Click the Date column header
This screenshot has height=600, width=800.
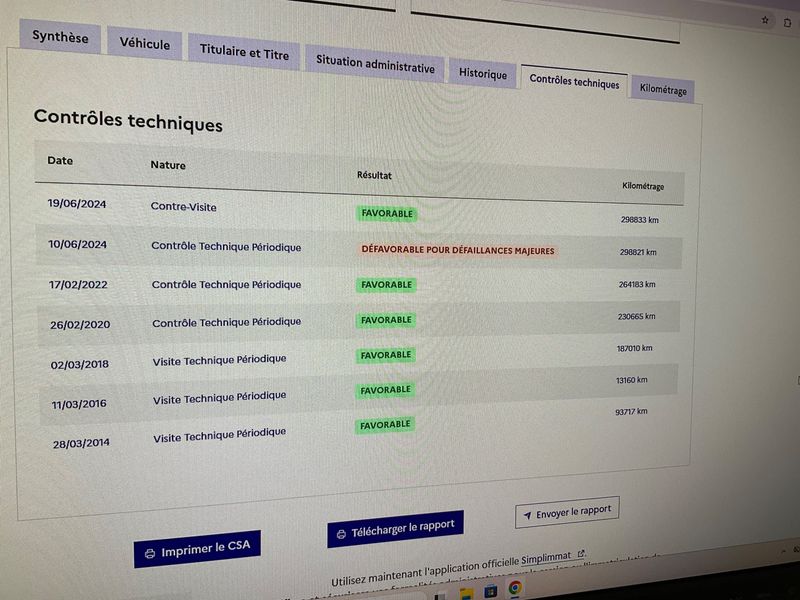[x=60, y=160]
